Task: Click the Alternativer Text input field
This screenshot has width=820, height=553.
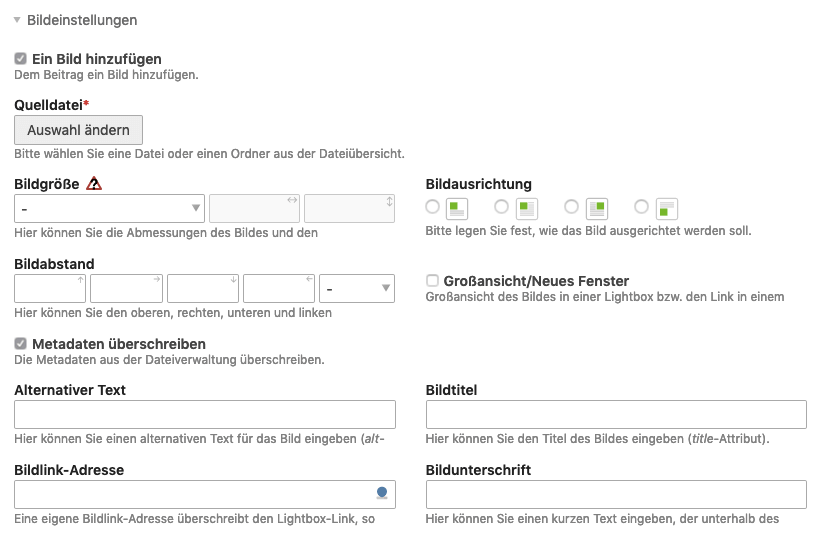Action: (x=204, y=414)
